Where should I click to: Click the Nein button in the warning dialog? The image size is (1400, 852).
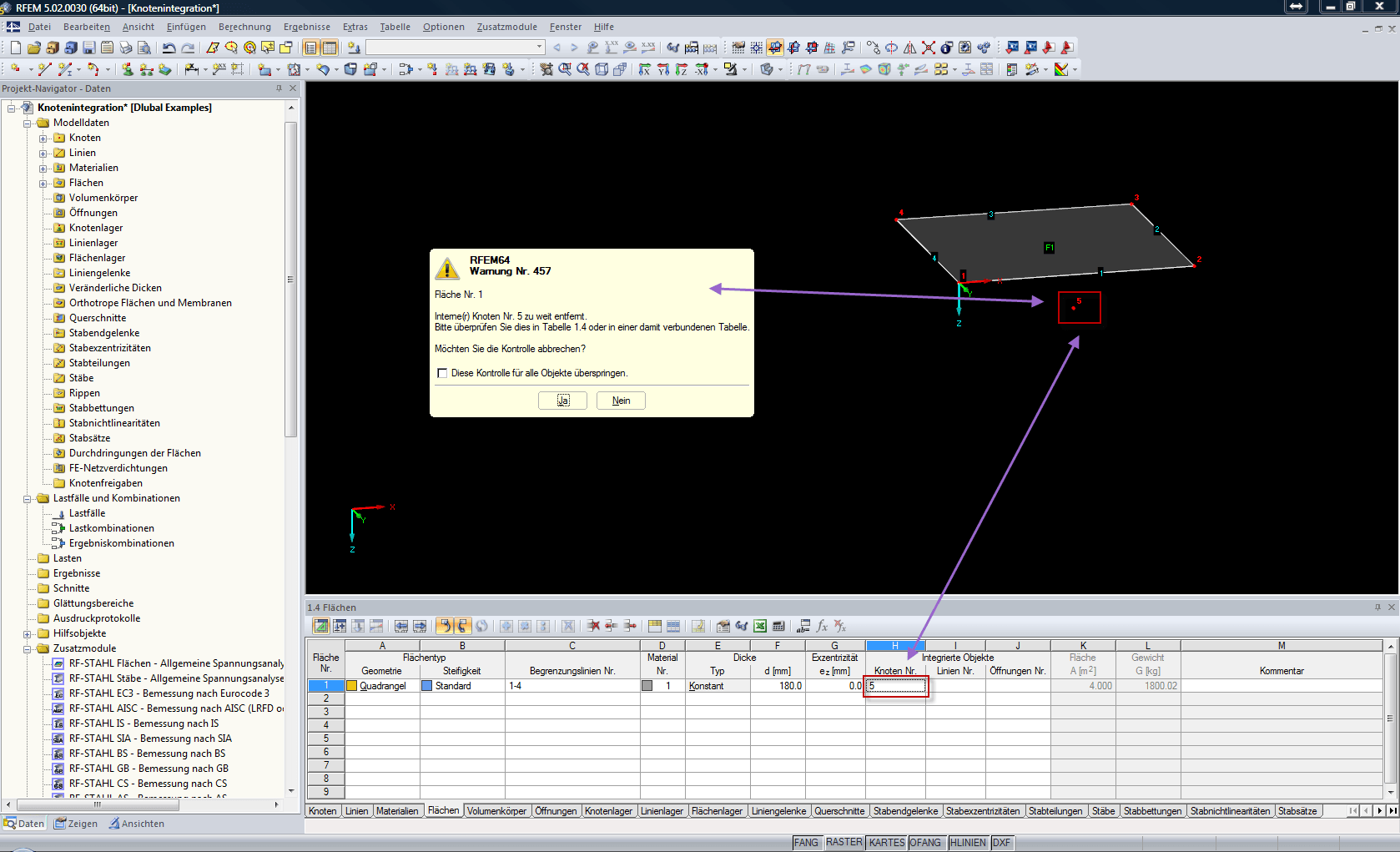621,401
